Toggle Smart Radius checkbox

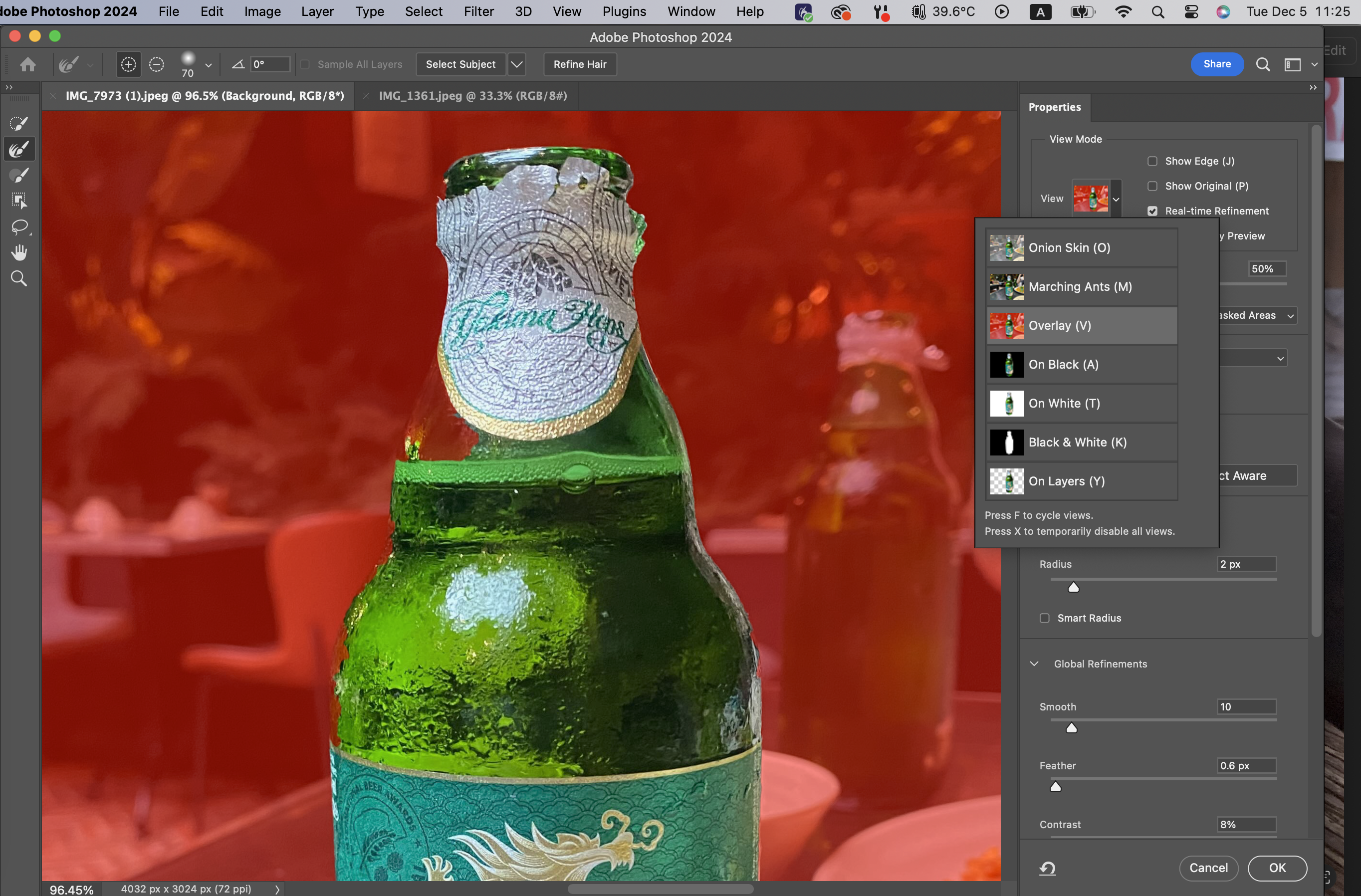click(x=1044, y=618)
